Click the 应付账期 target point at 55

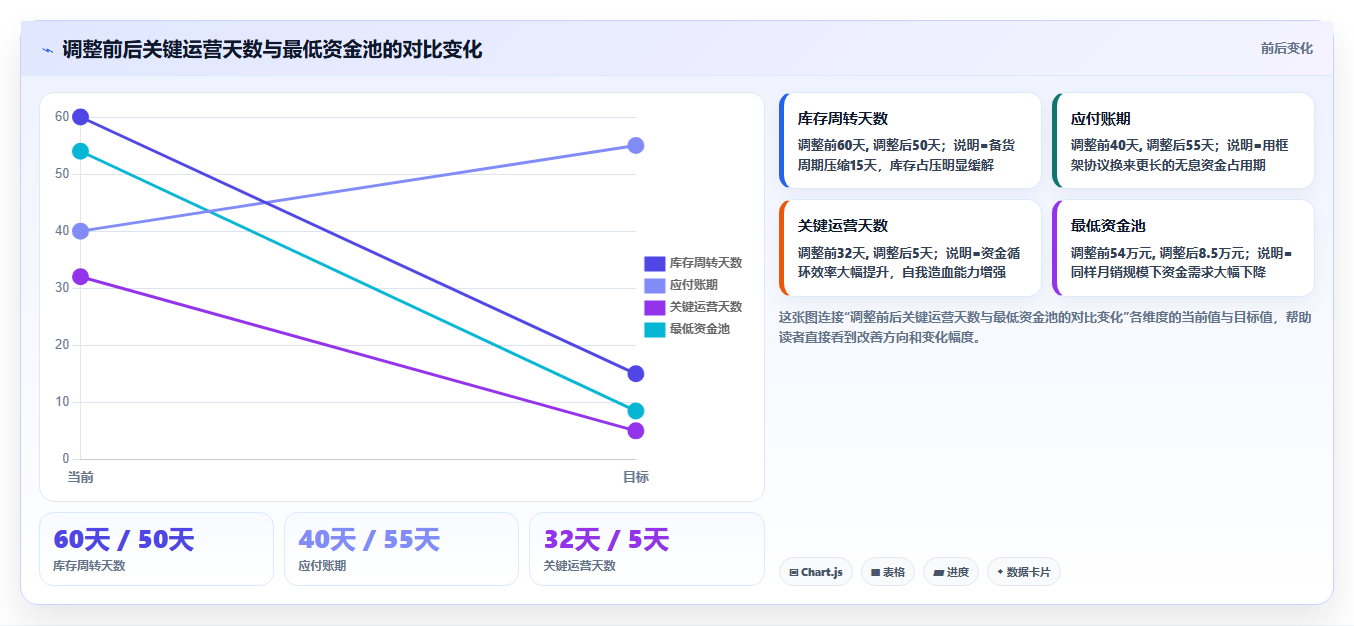click(636, 146)
